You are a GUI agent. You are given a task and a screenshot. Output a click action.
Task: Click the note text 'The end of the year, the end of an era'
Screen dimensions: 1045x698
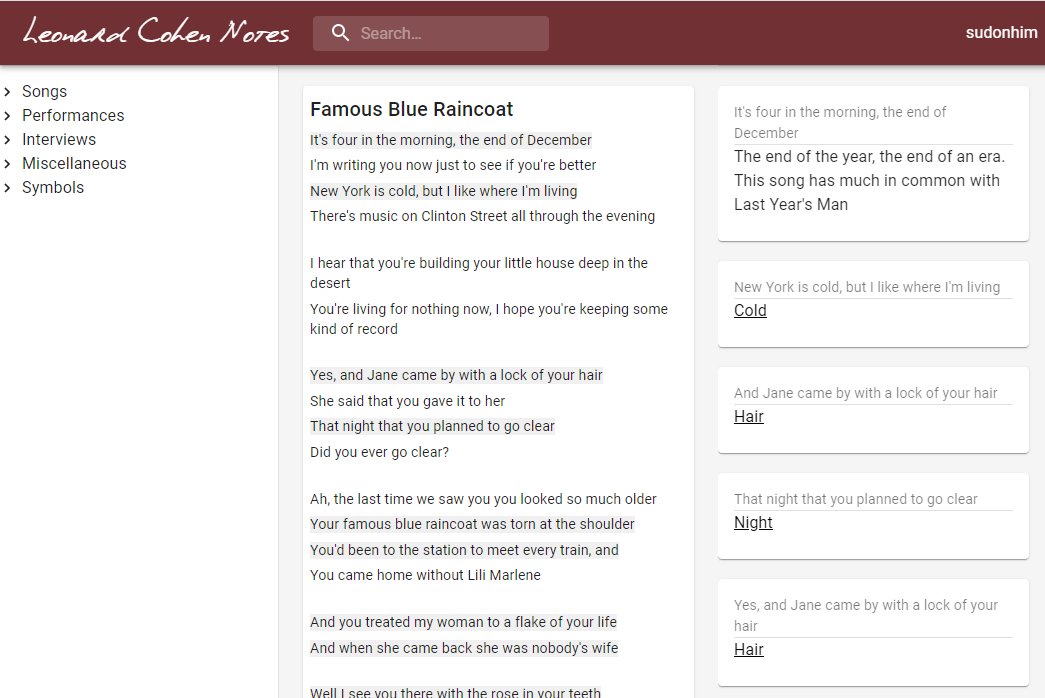tap(870, 157)
